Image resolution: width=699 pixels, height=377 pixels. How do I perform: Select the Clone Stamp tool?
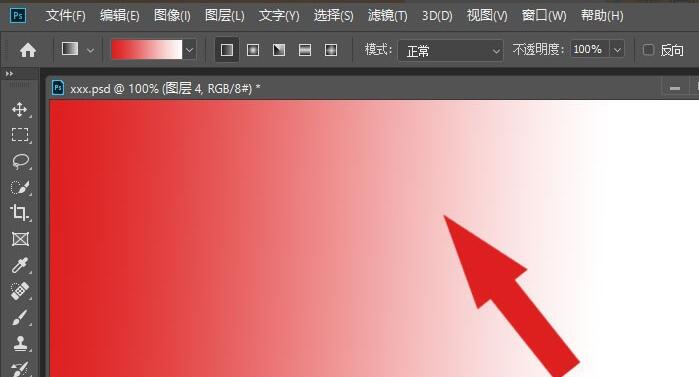(x=20, y=344)
